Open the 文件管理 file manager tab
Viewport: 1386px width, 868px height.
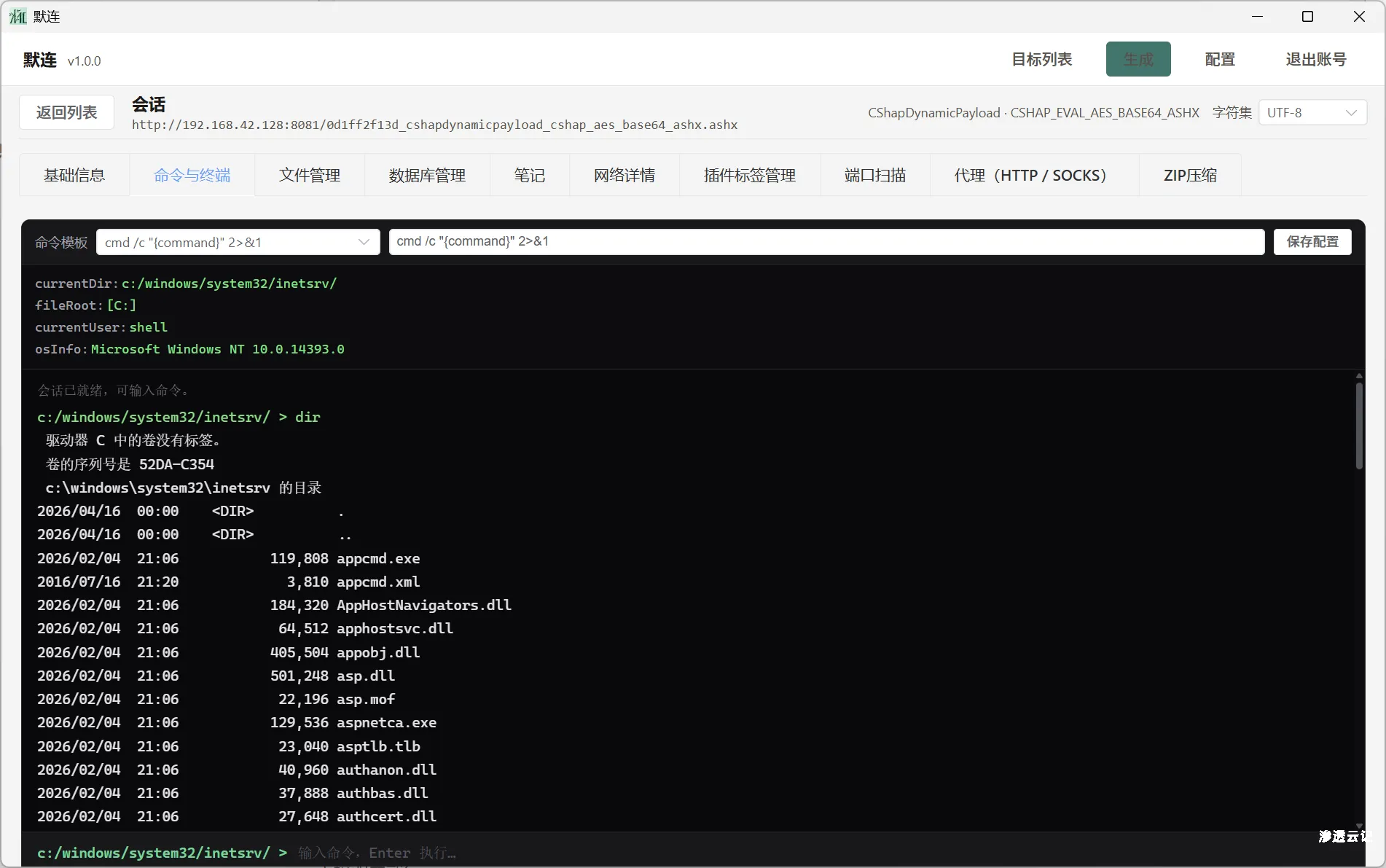309,175
